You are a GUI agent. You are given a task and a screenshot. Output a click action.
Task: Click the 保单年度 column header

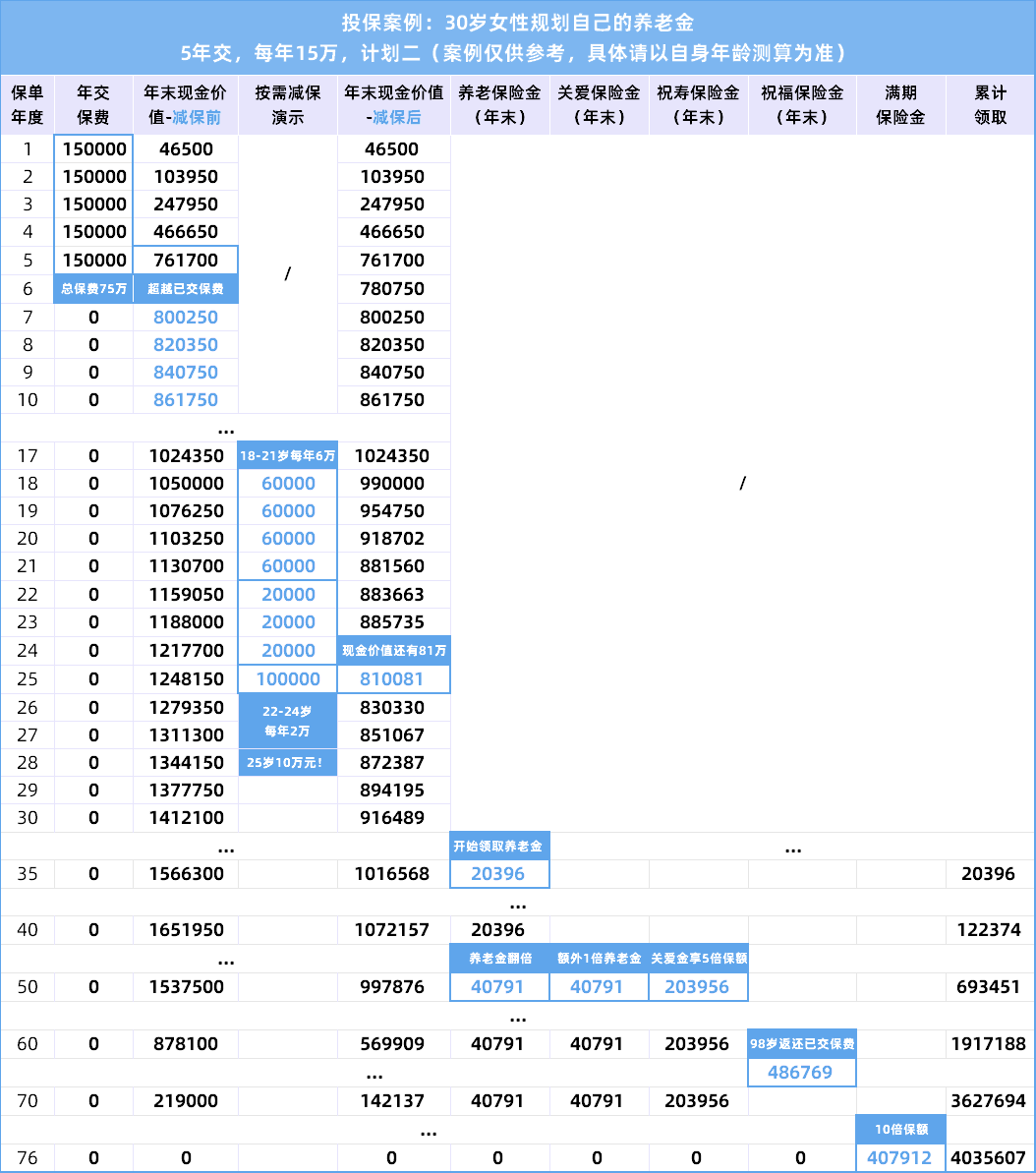tap(28, 104)
